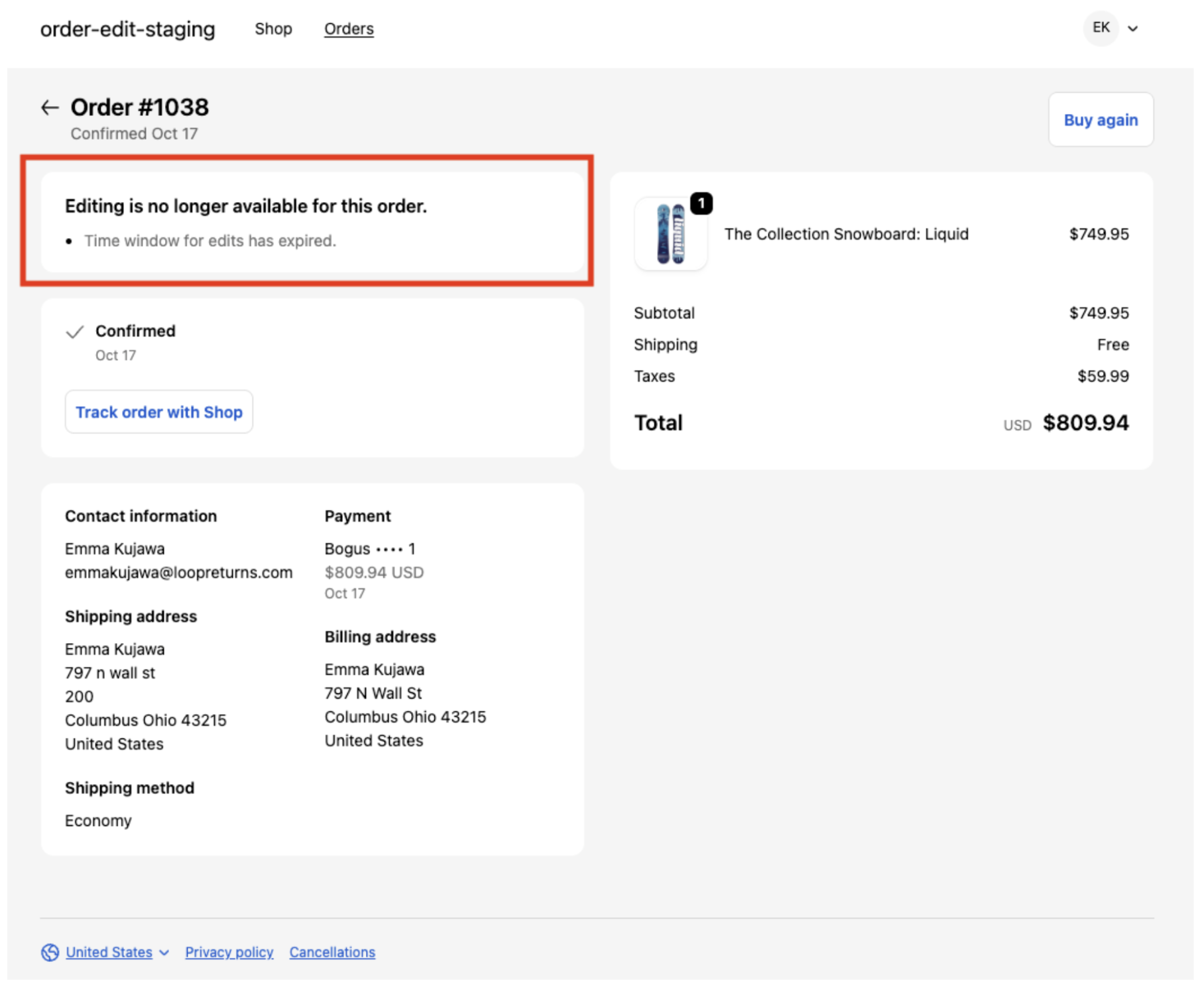
Task: Expand the chevron next to United States
Action: pos(164,953)
